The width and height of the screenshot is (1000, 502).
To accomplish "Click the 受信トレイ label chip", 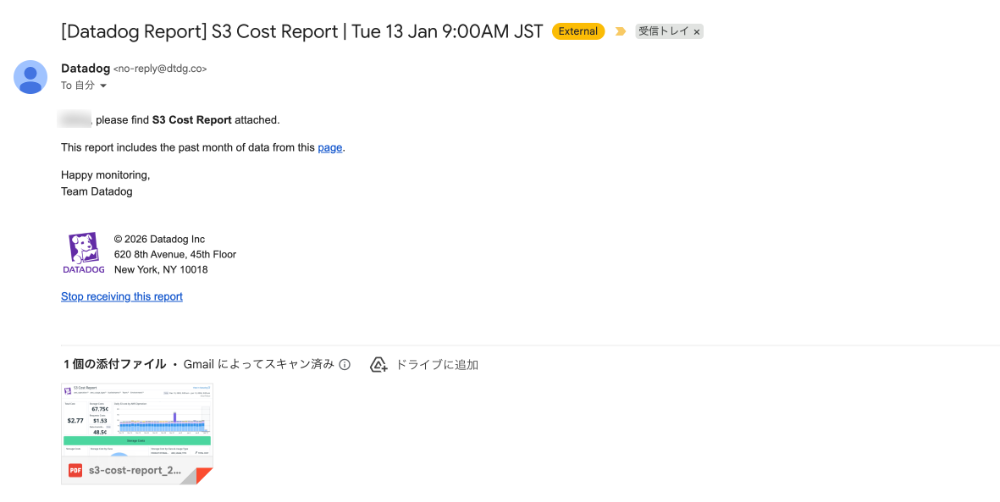I will [x=669, y=31].
